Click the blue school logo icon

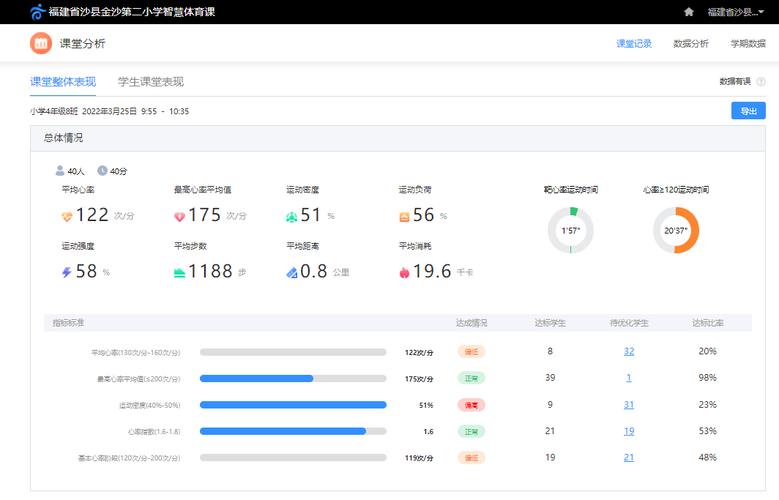click(37, 11)
